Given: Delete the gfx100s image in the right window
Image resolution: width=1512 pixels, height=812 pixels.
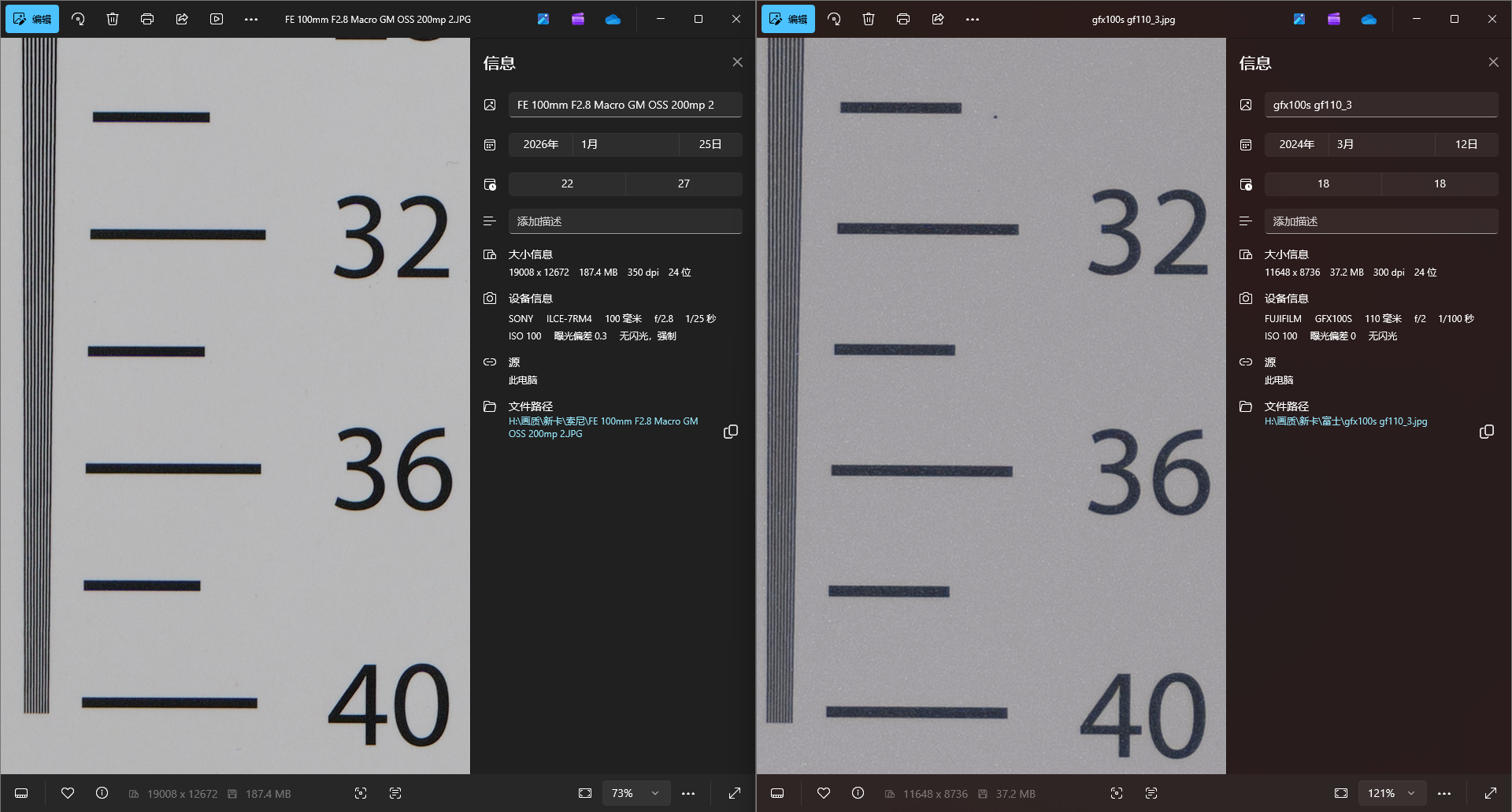Looking at the screenshot, I should click(869, 19).
